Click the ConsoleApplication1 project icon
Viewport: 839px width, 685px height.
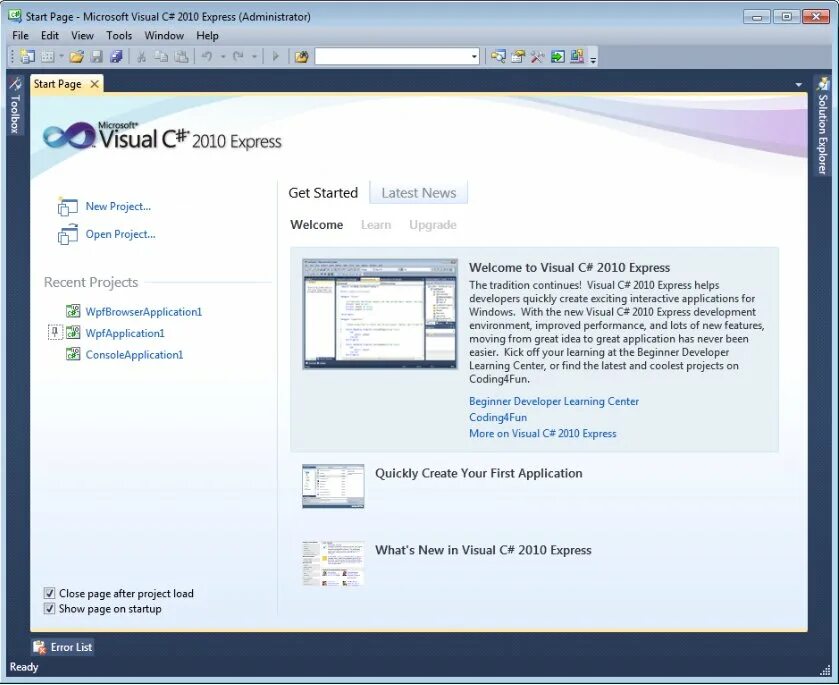pyautogui.click(x=73, y=354)
